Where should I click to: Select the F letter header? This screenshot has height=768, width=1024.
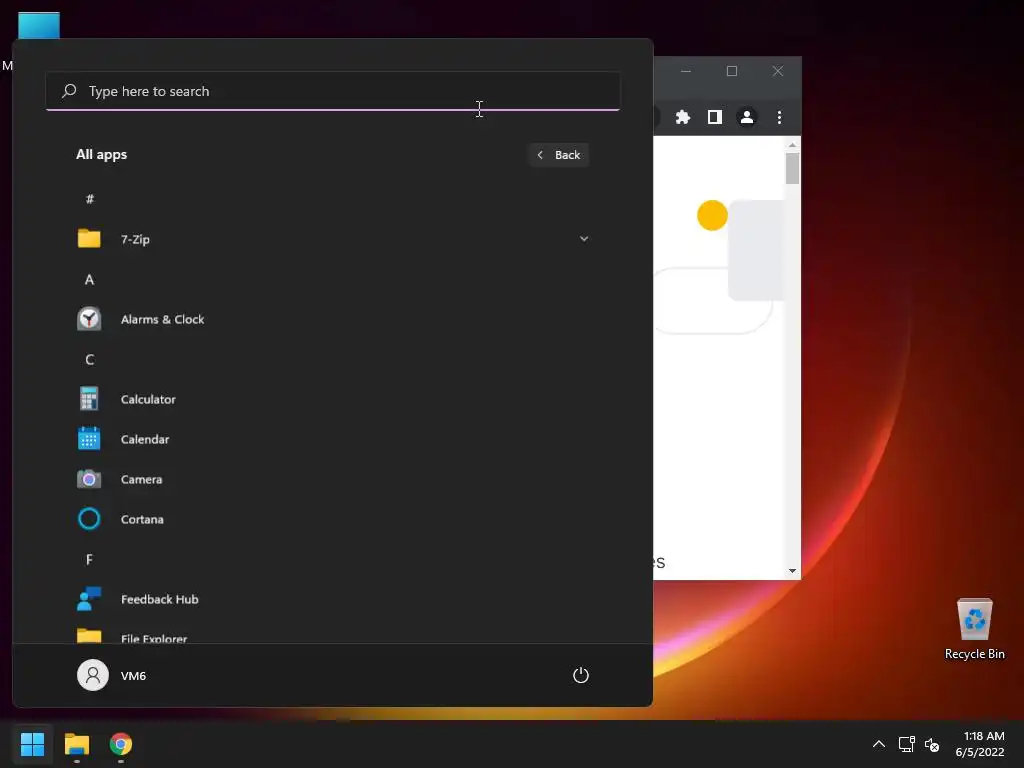[89, 559]
